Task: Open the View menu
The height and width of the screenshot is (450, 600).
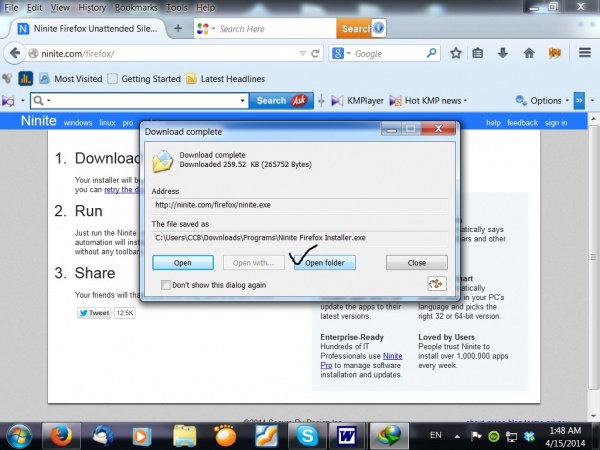Action: (x=60, y=7)
